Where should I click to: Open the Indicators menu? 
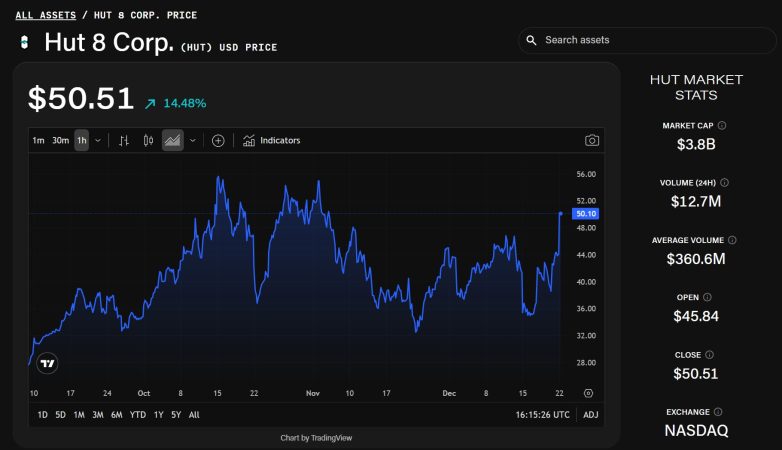click(271, 141)
